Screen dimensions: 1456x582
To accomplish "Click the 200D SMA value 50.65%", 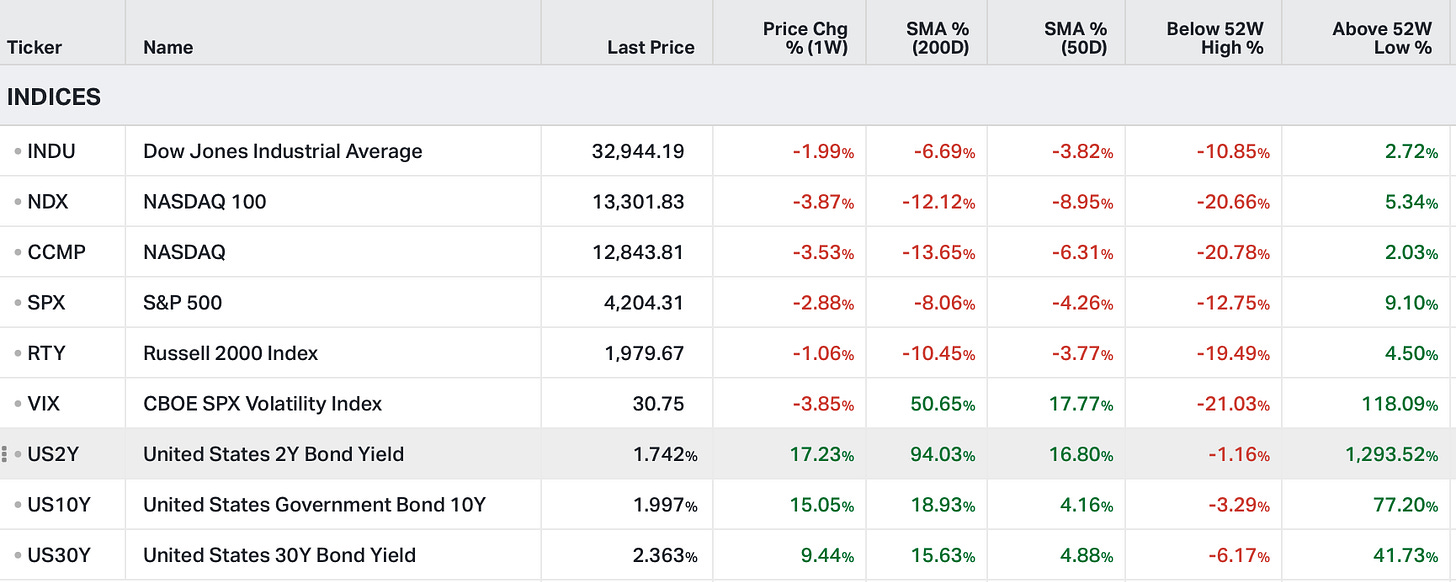I will click(x=943, y=404).
